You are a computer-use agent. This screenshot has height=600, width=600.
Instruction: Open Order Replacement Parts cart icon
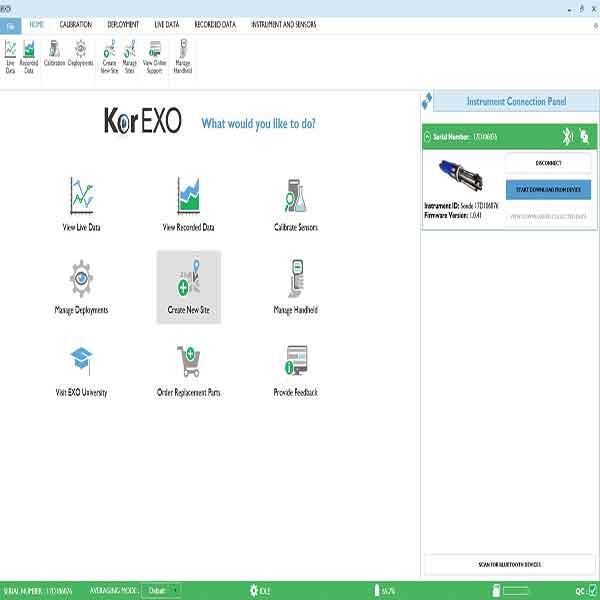(x=188, y=361)
